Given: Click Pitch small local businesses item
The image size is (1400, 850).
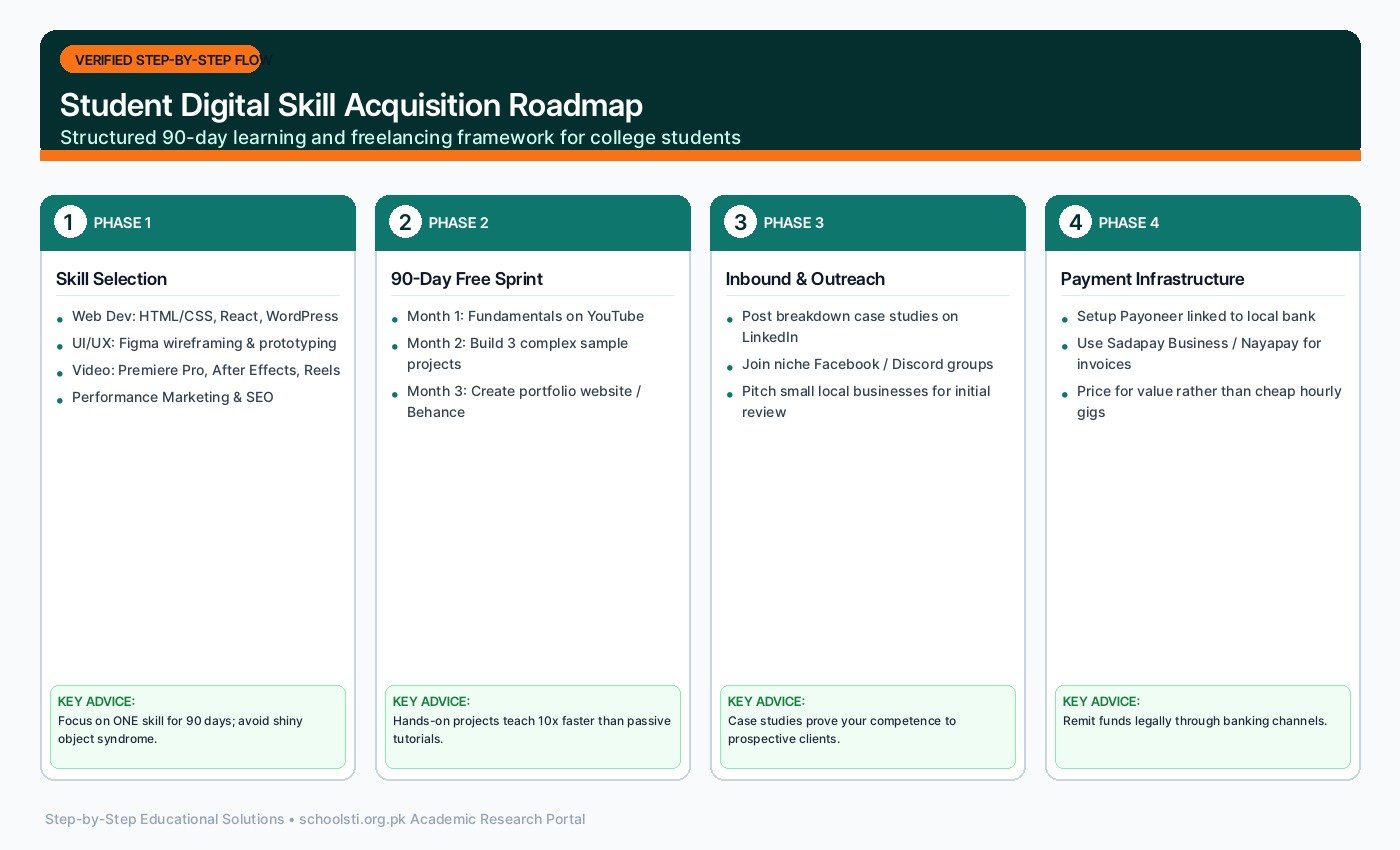Looking at the screenshot, I should 866,401.
